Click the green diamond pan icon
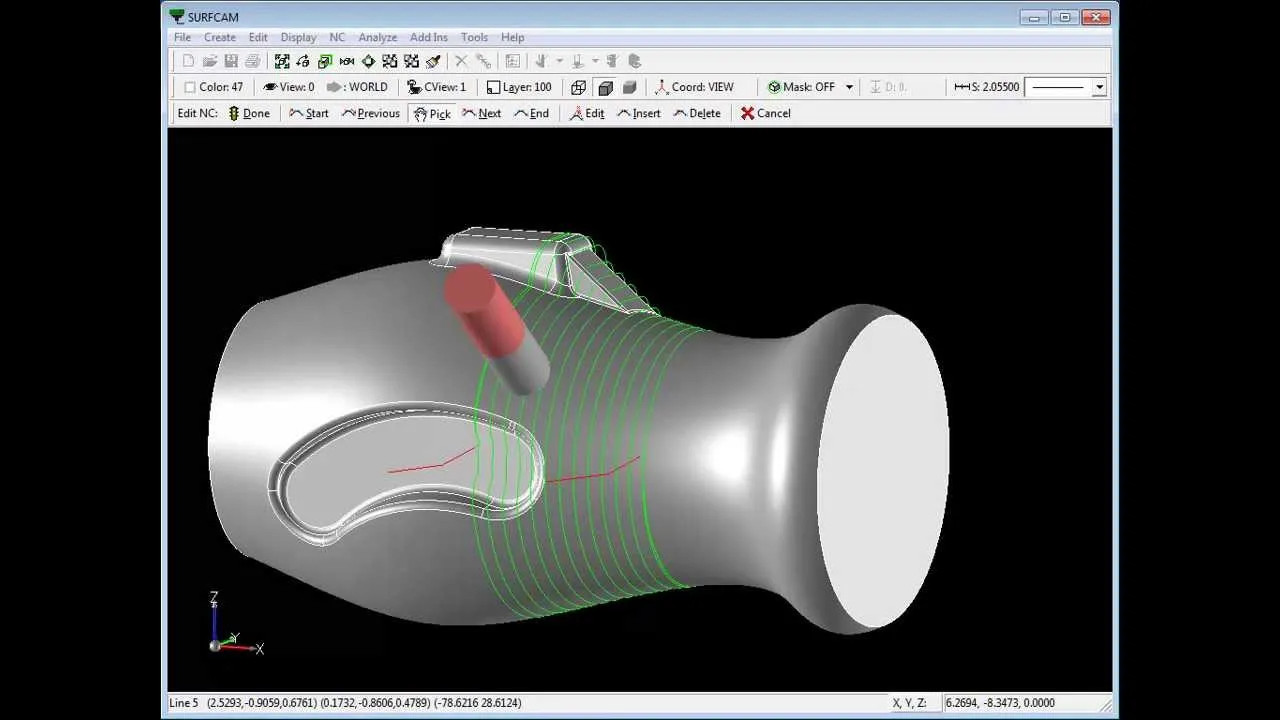This screenshot has width=1280, height=720. click(x=368, y=61)
